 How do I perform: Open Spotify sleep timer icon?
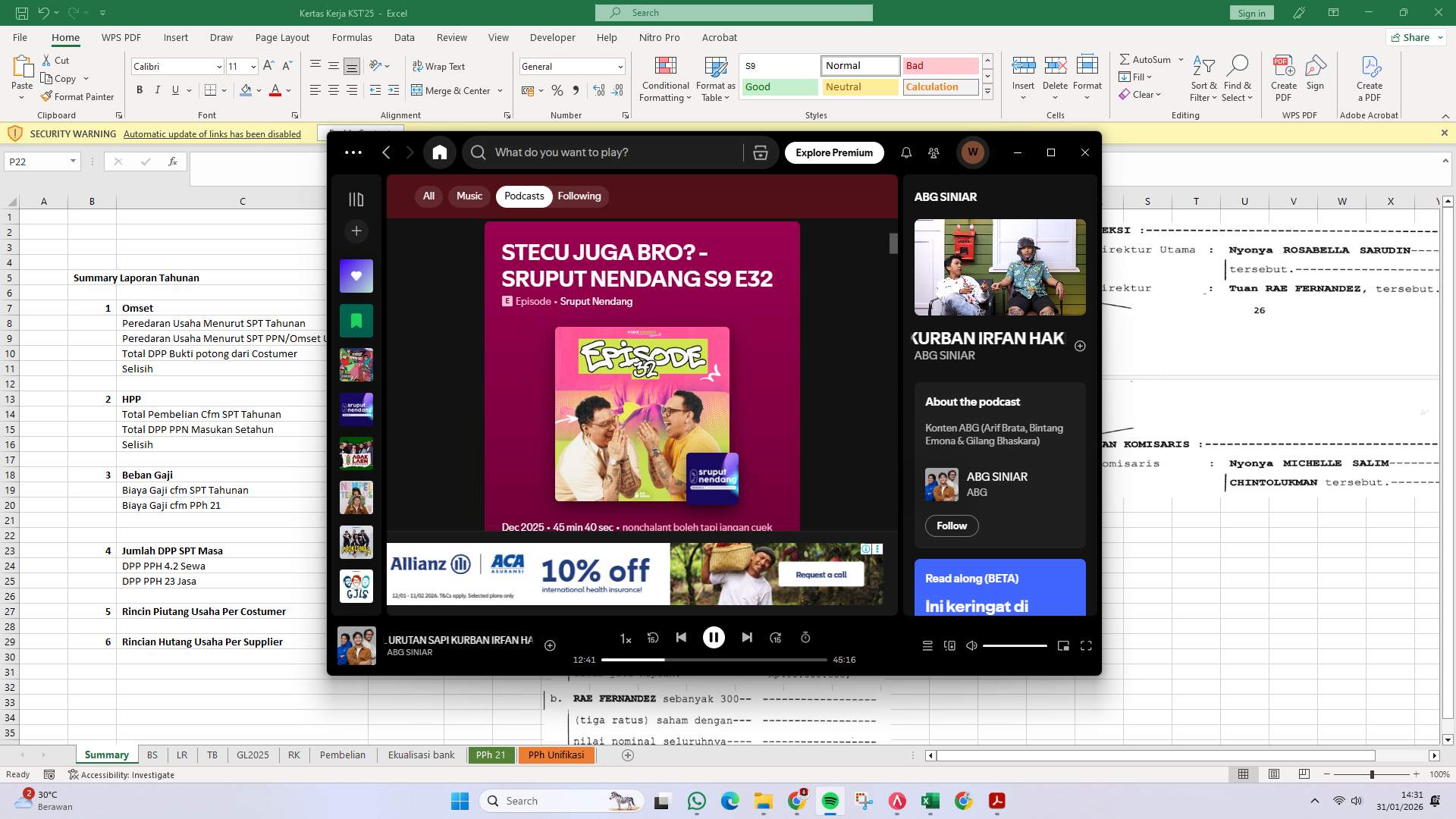coord(805,638)
